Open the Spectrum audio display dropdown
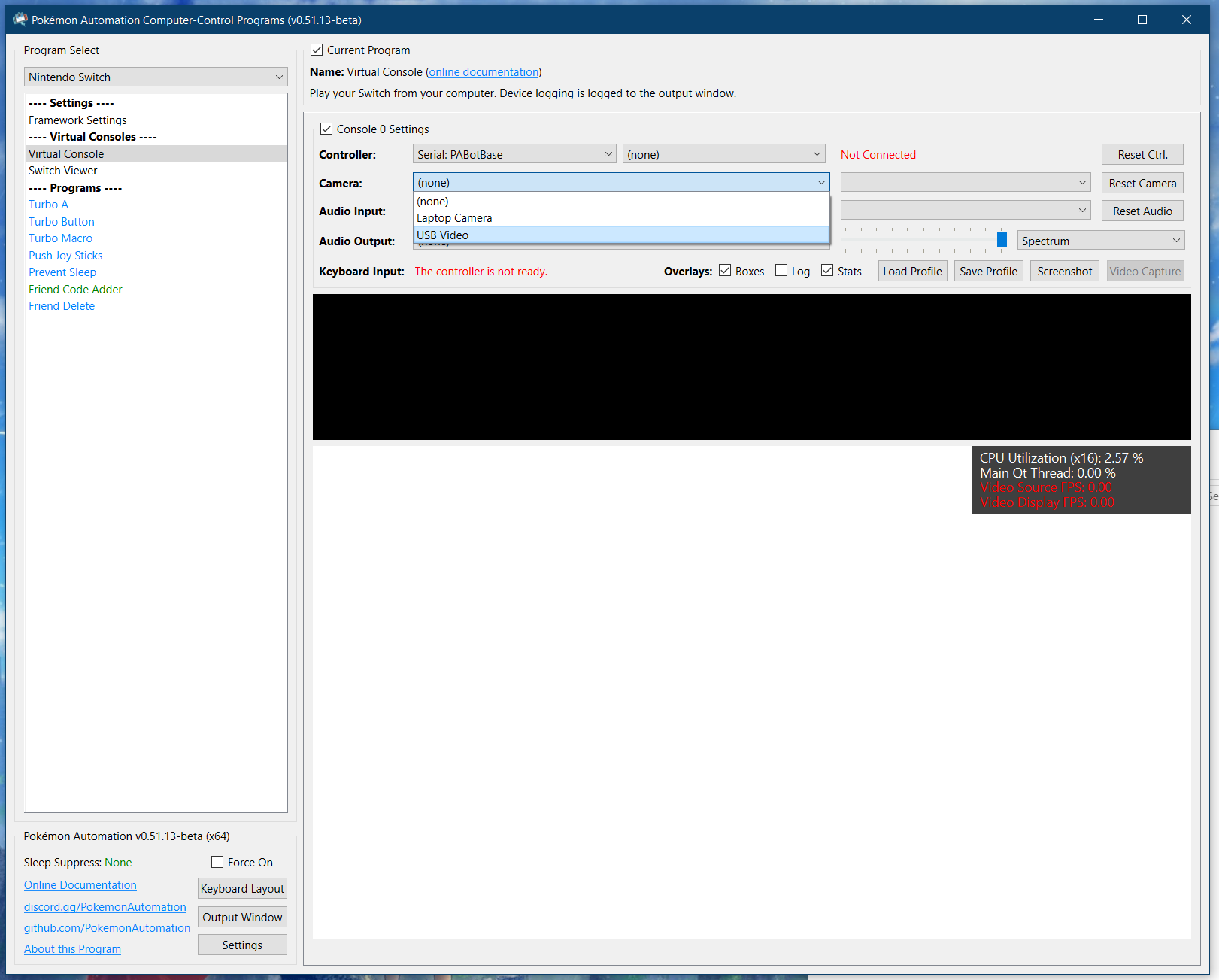Screen dimensions: 1219x980 1100,241
